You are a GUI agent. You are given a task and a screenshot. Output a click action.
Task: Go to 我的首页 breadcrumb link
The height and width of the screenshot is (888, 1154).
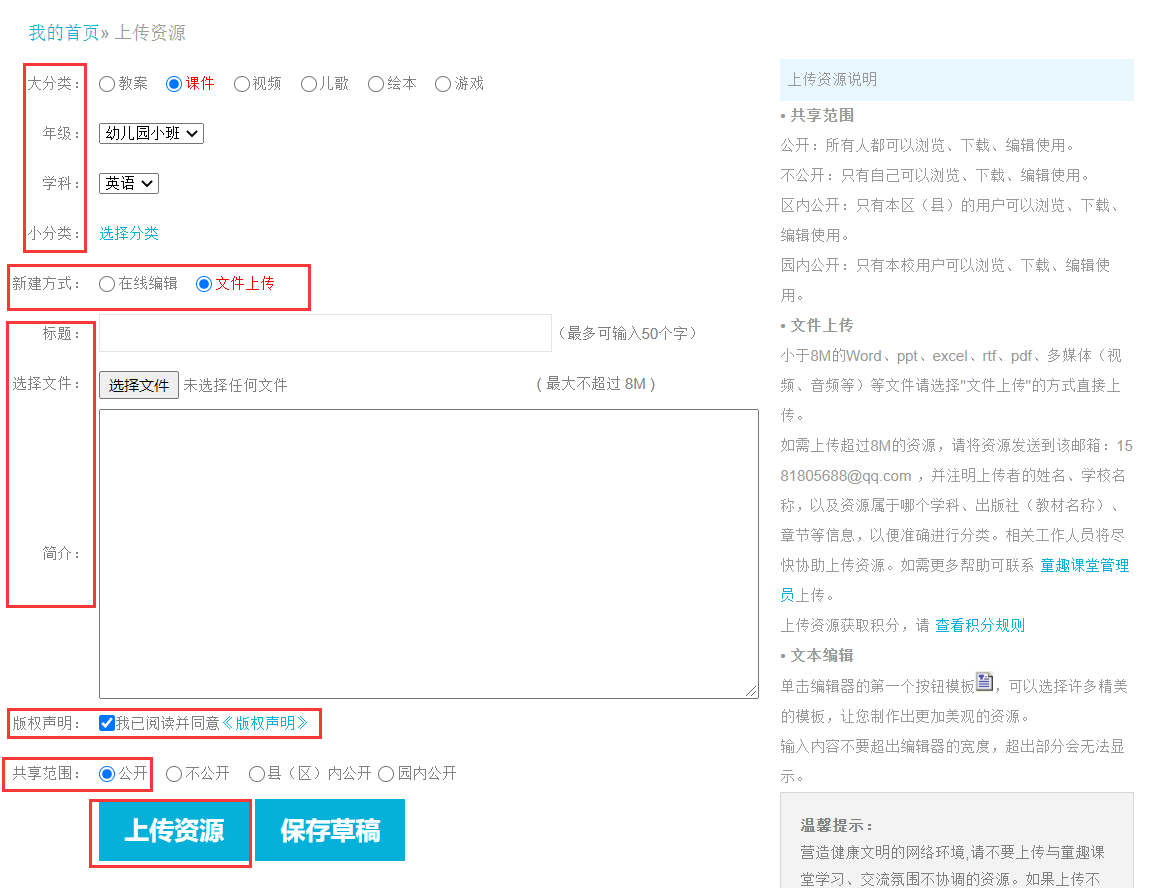pyautogui.click(x=64, y=33)
